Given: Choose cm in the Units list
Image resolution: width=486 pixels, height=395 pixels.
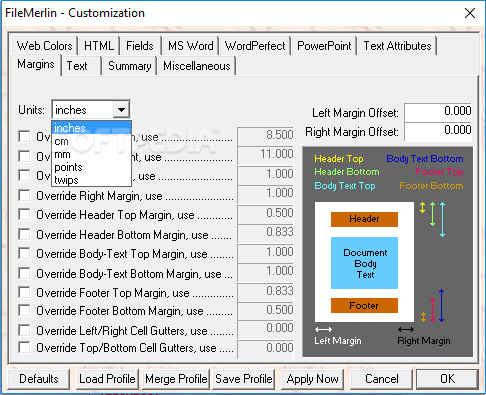Looking at the screenshot, I should click(92, 141).
